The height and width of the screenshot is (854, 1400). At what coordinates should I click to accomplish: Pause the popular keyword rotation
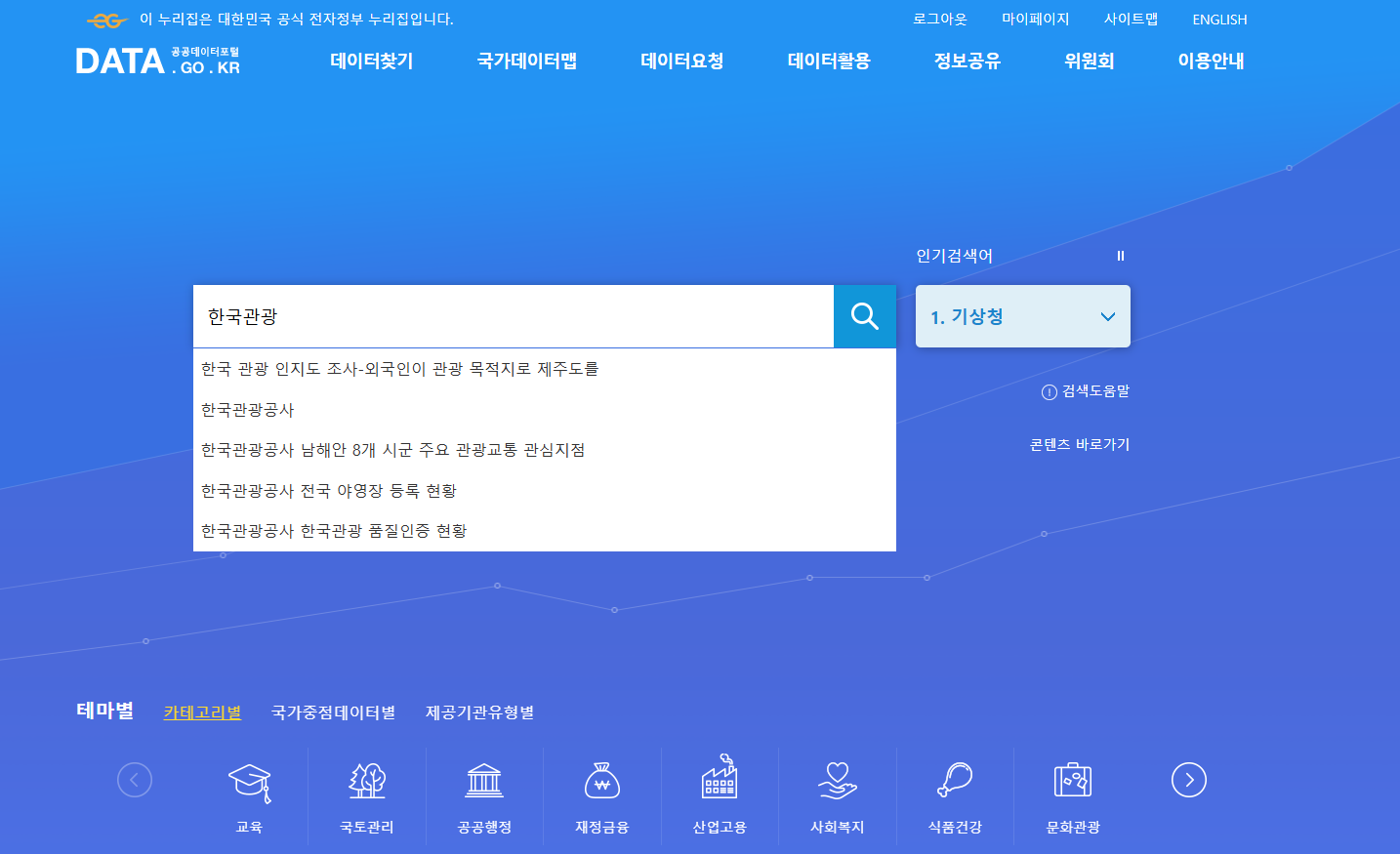click(x=1121, y=256)
